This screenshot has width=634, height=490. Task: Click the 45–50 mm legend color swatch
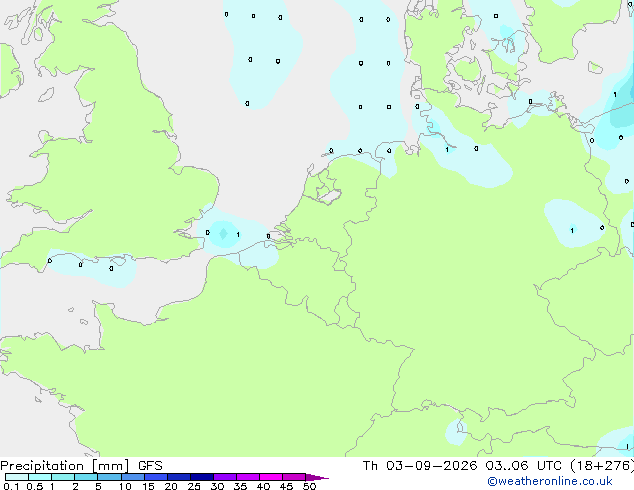pyautogui.click(x=294, y=477)
